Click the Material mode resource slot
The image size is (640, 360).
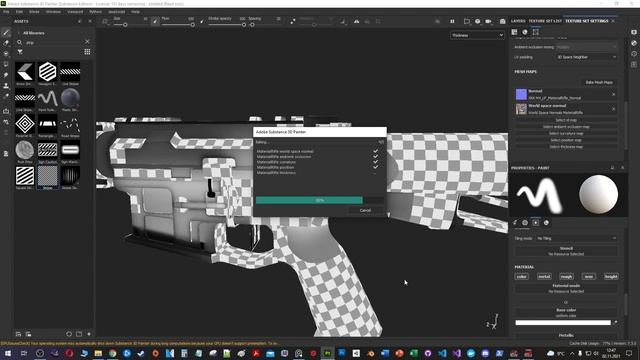[x=566, y=289]
